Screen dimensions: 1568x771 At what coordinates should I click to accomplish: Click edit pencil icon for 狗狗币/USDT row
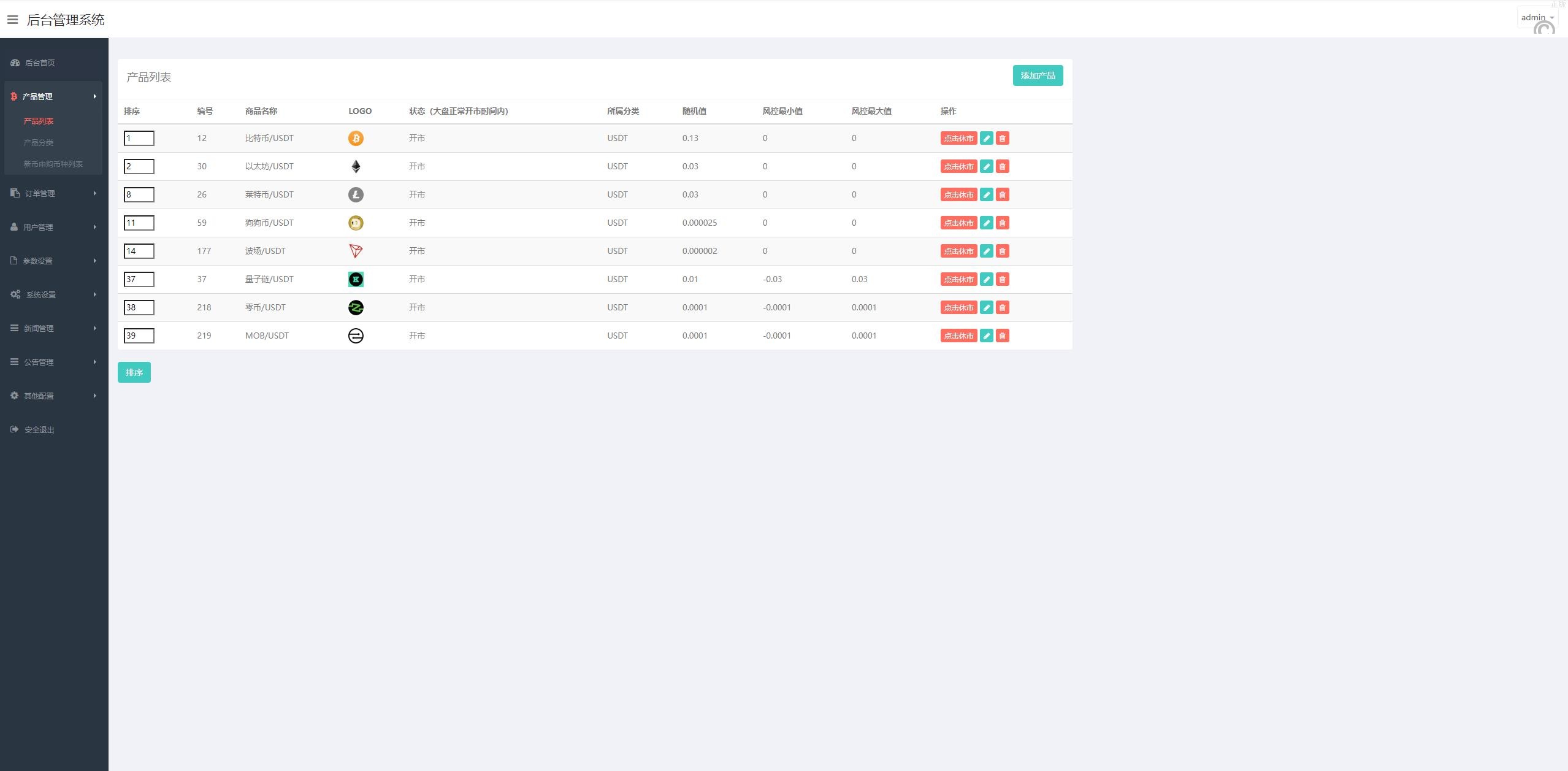986,223
